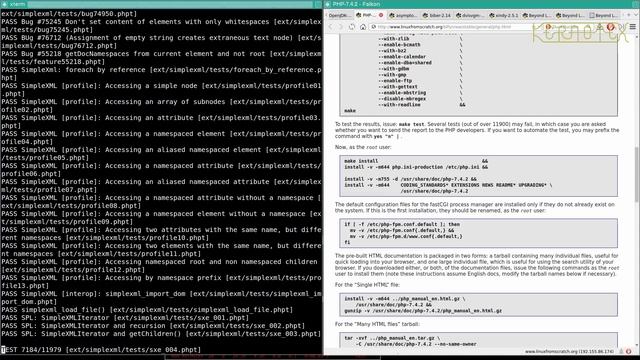Viewport: 640px width, 360px height.
Task: Click the site info icon in address bar
Action: click(x=373, y=27)
